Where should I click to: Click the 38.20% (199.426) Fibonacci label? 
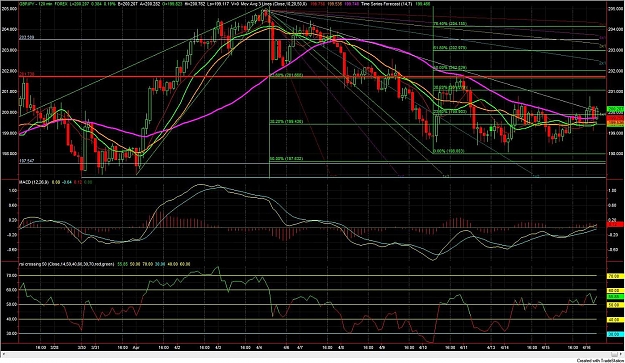[287, 122]
